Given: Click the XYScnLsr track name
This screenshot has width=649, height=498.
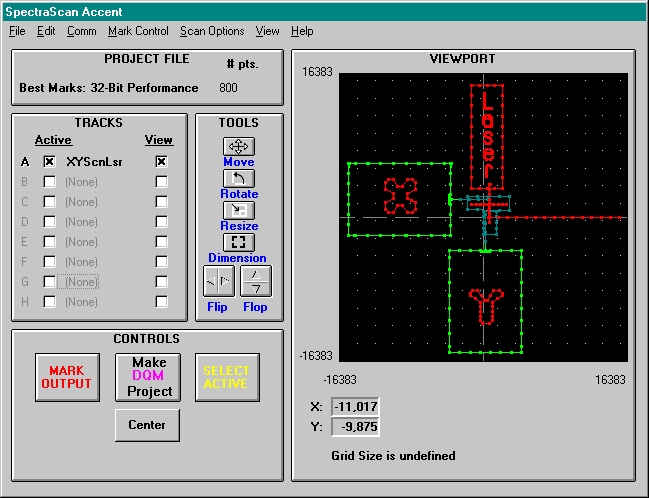Looking at the screenshot, I should [94, 162].
